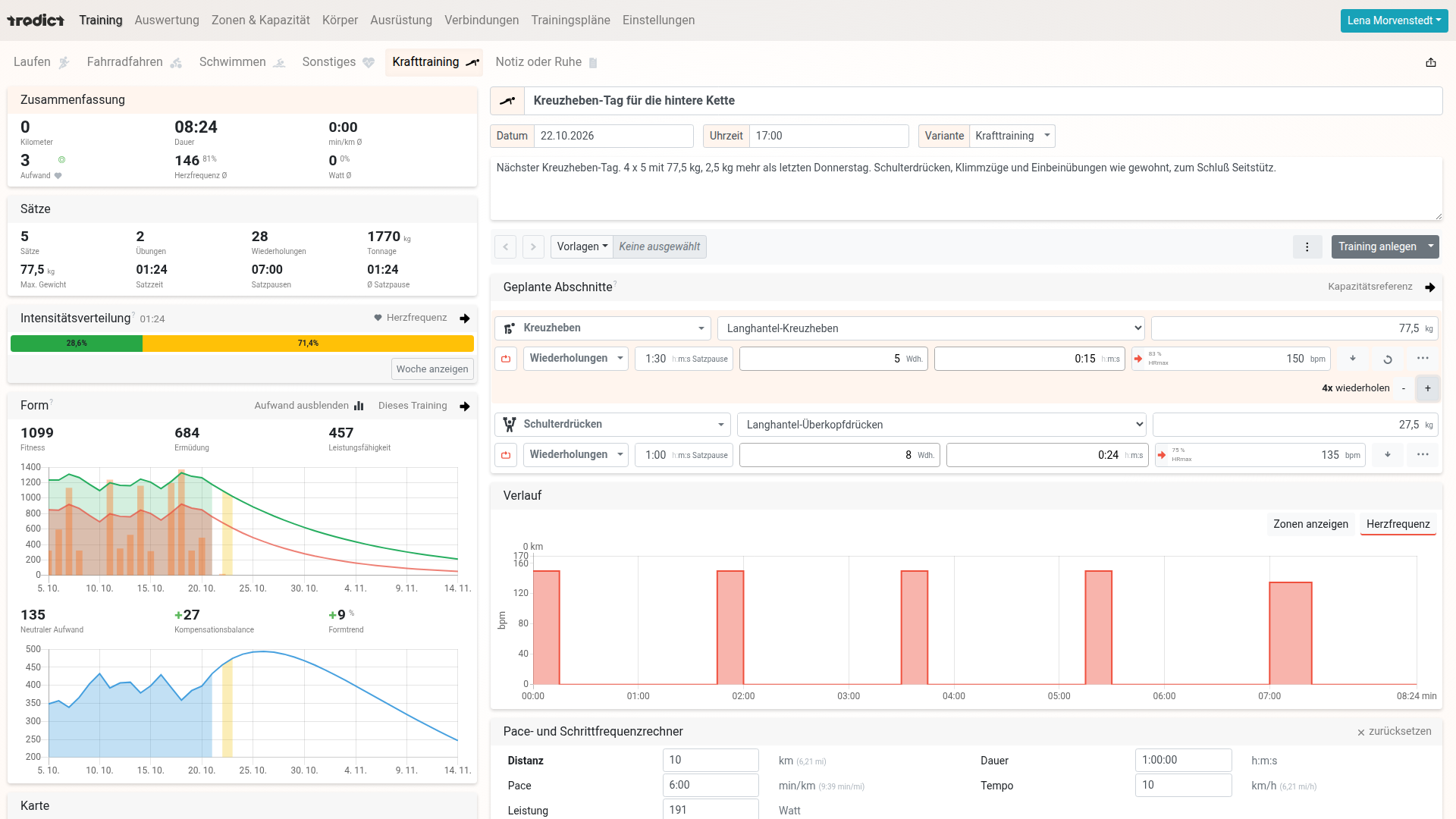The height and width of the screenshot is (819, 1456).
Task: Open Zonen & Kapazität menu
Action: click(x=260, y=20)
